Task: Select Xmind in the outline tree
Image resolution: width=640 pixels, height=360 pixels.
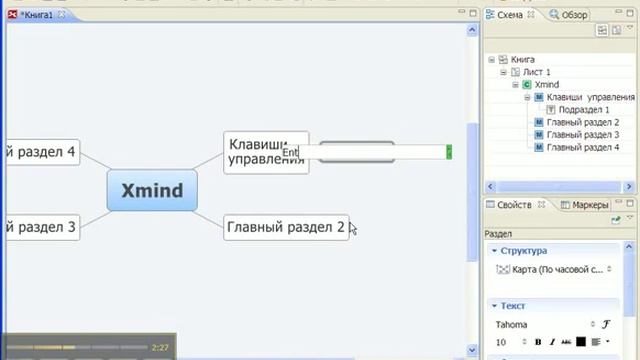Action: (547, 84)
